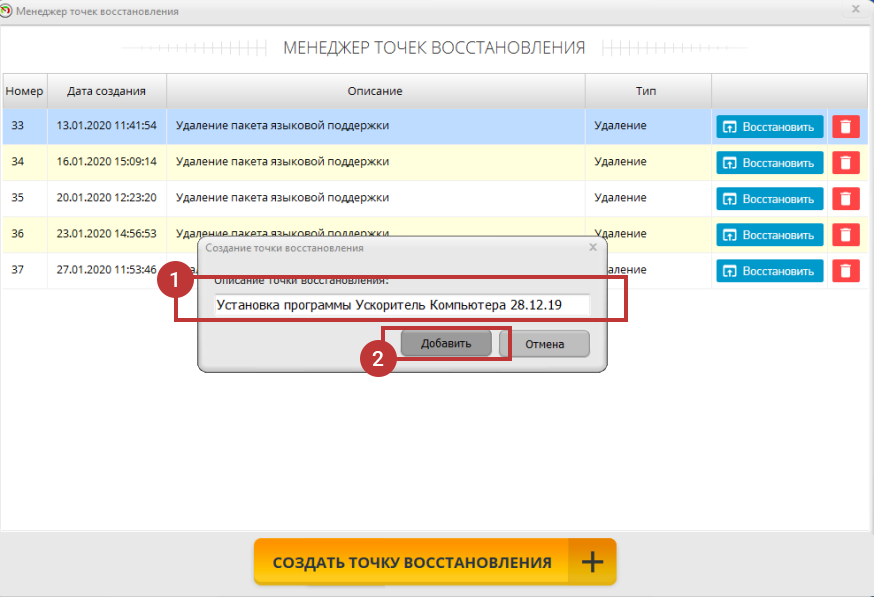The height and width of the screenshot is (597, 874).
Task: Delete restore point number 33 with trash icon
Action: point(846,127)
